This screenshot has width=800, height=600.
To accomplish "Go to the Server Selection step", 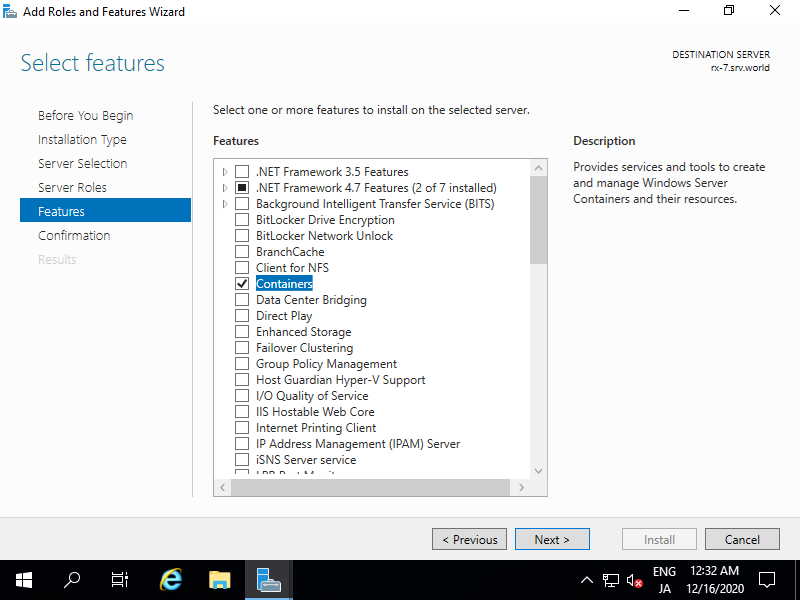I will point(82,163).
